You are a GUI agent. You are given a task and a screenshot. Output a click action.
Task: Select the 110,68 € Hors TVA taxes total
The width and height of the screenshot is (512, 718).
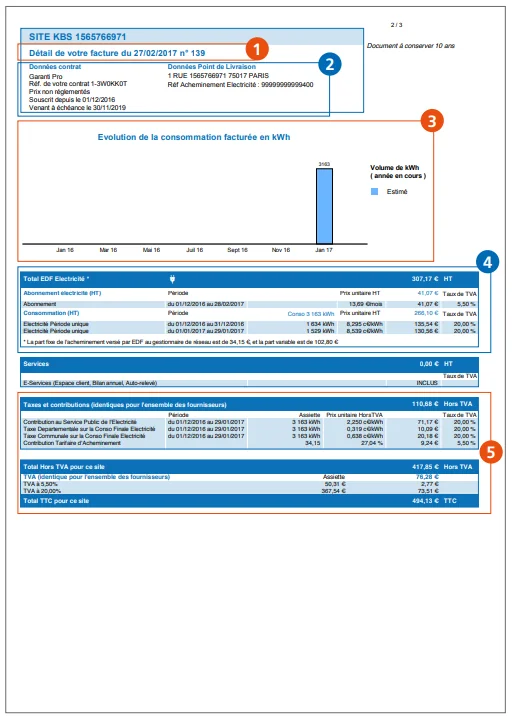click(441, 404)
